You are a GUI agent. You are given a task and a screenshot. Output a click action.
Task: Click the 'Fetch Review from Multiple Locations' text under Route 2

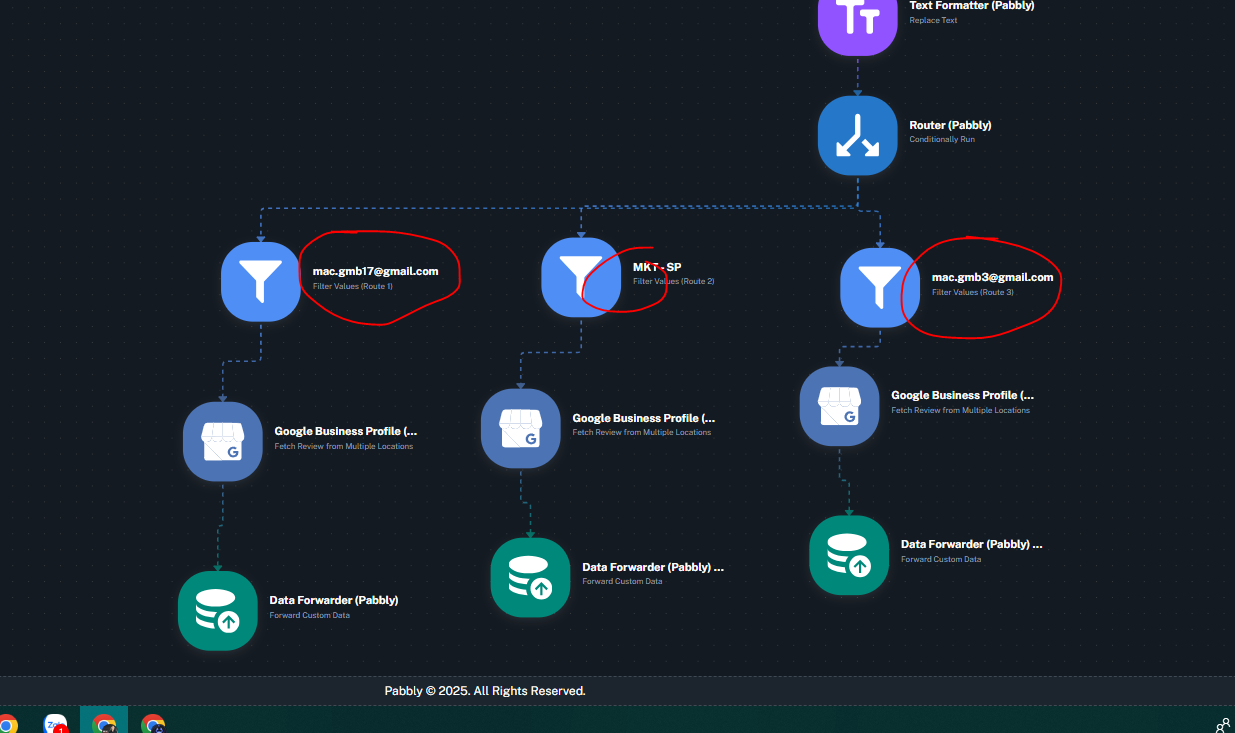tap(641, 433)
